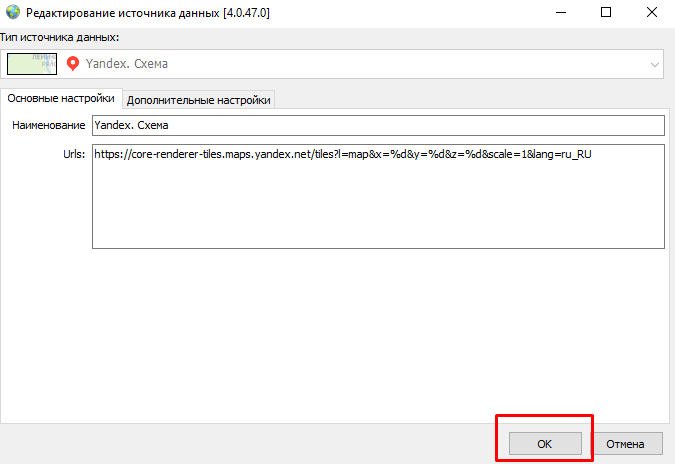
Task: Maximize the dialog window
Action: 606,12
